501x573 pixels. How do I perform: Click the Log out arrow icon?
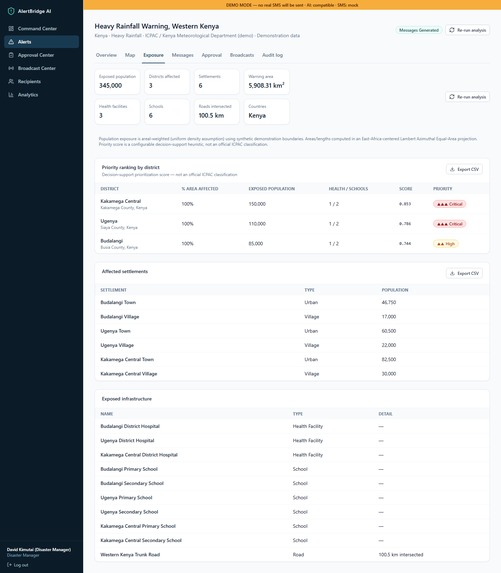[10, 565]
